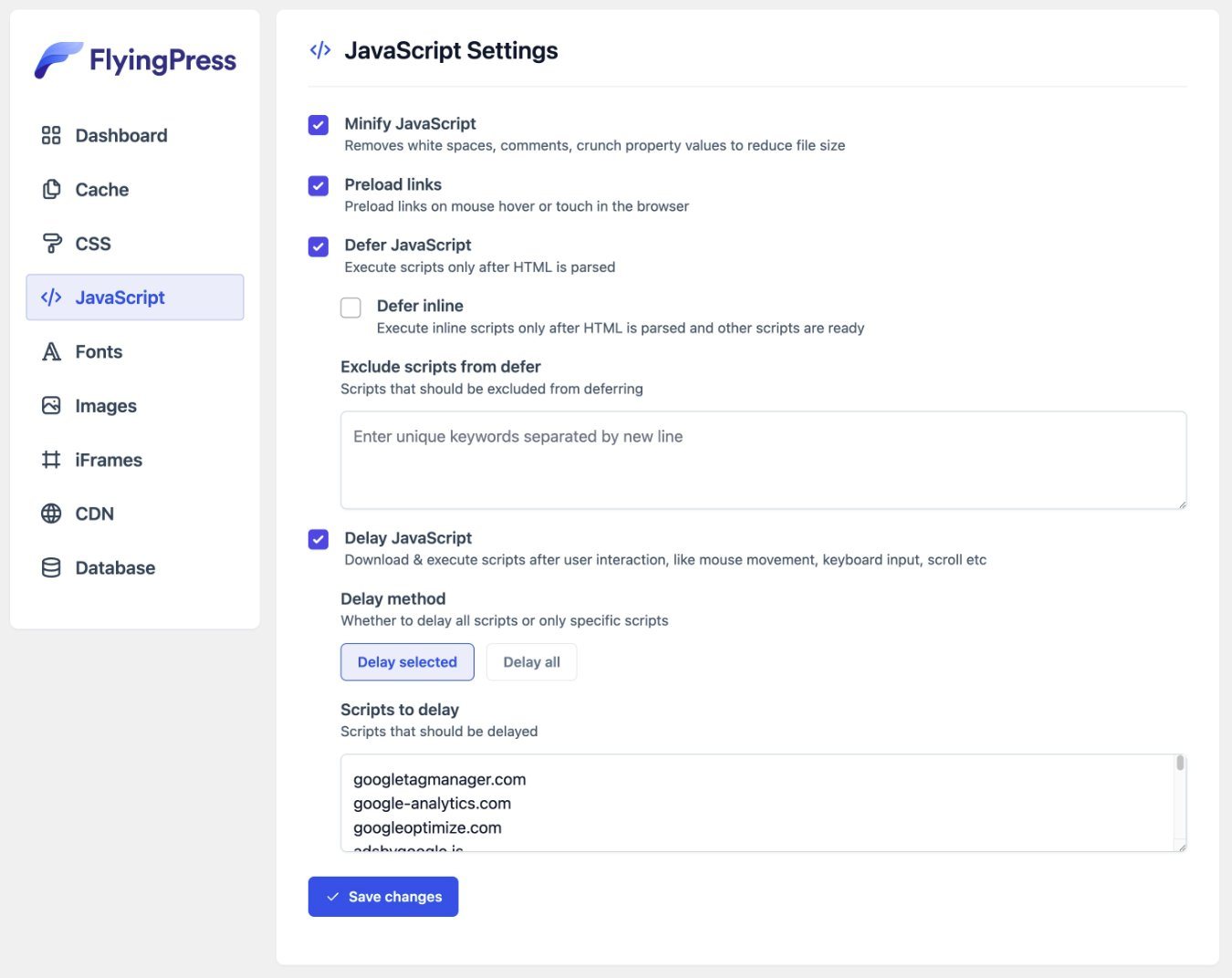
Task: Click the Images picture icon
Action: click(x=51, y=405)
